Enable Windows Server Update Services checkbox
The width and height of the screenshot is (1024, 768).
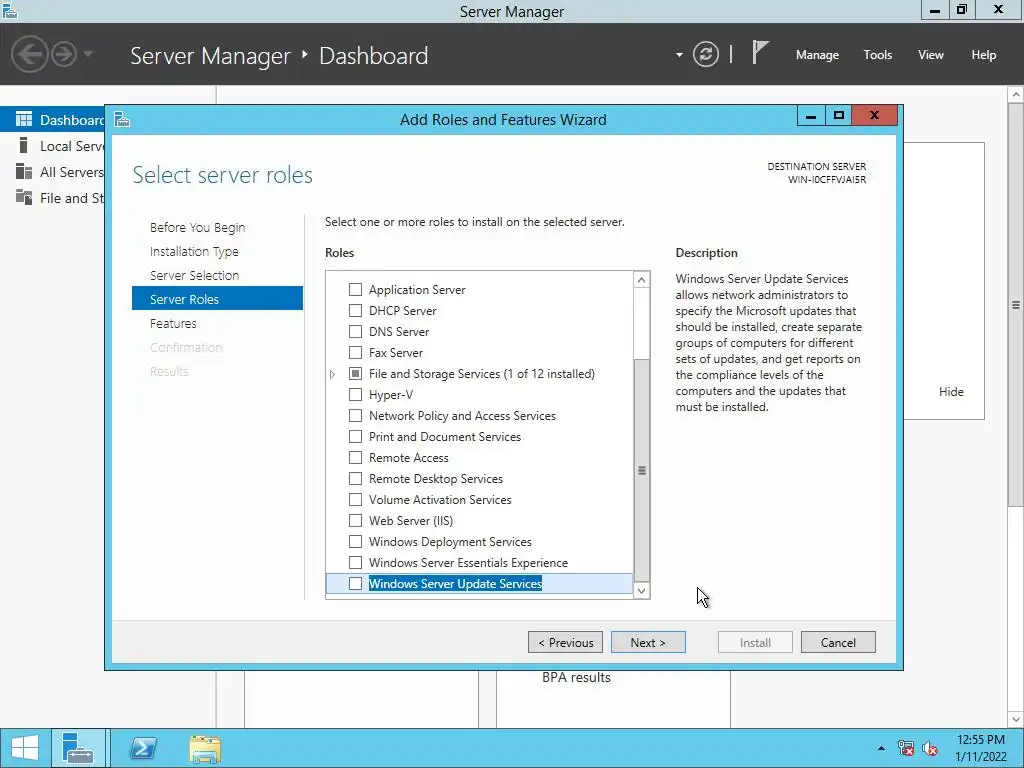(355, 583)
